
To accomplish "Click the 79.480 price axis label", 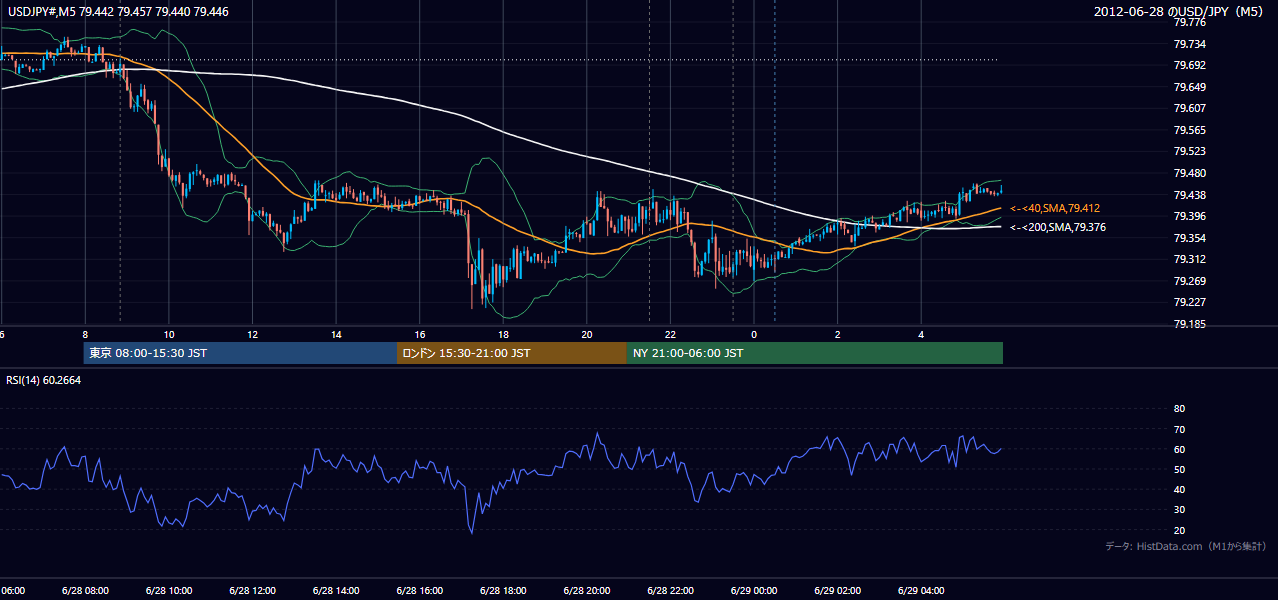I will (1188, 173).
